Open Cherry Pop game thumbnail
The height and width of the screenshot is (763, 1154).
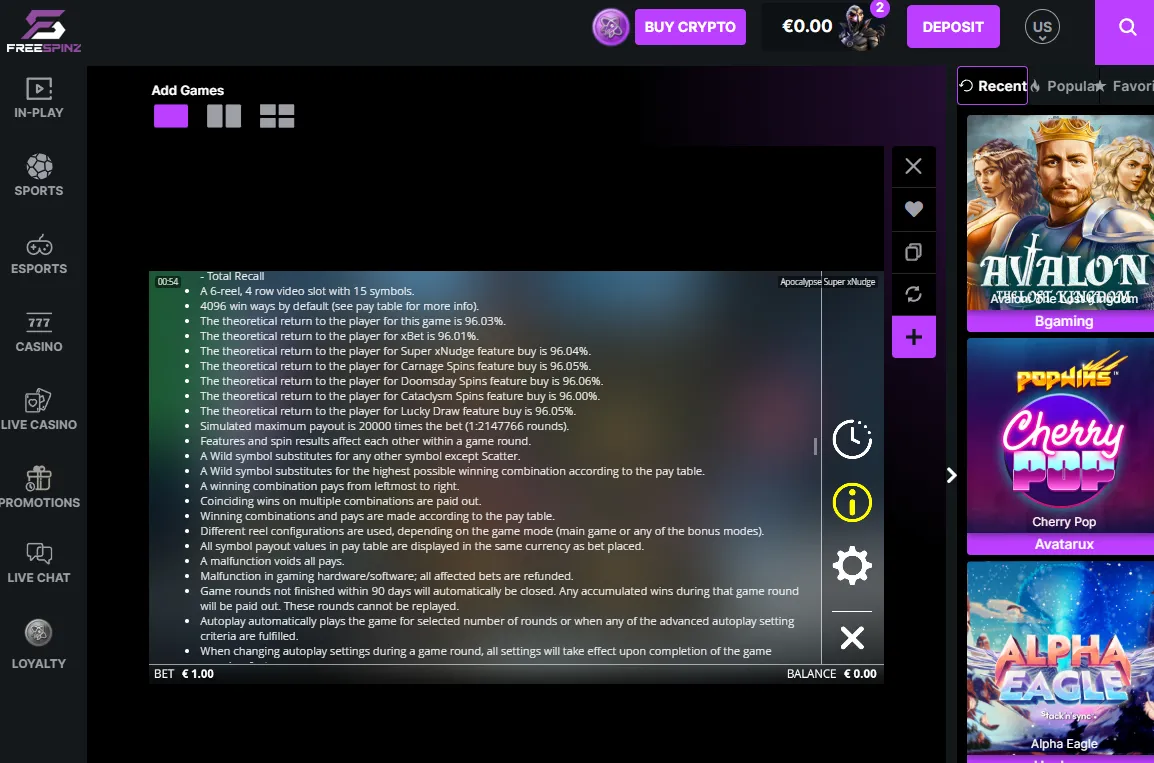1061,436
